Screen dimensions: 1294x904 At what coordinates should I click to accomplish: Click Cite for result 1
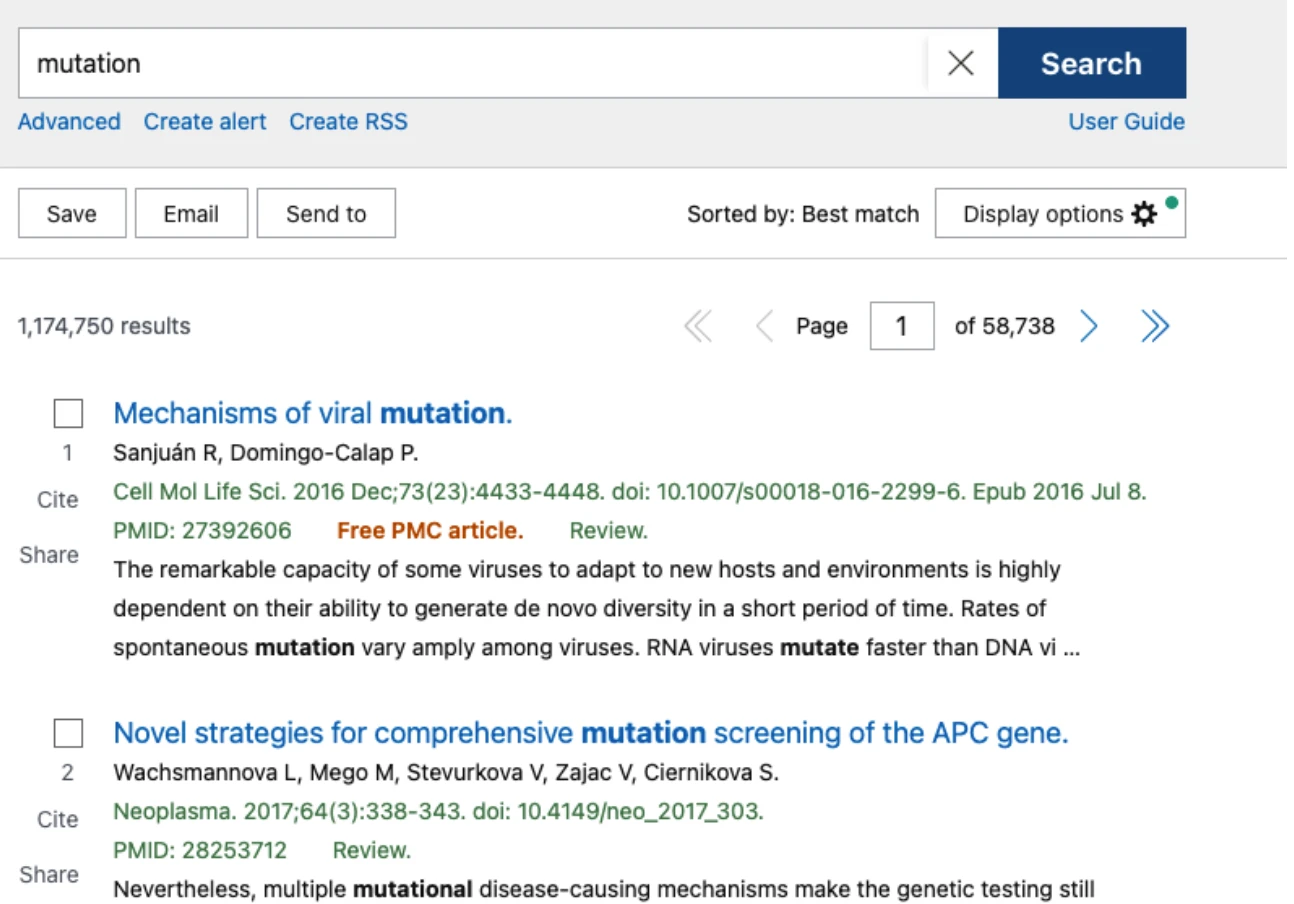pos(57,500)
